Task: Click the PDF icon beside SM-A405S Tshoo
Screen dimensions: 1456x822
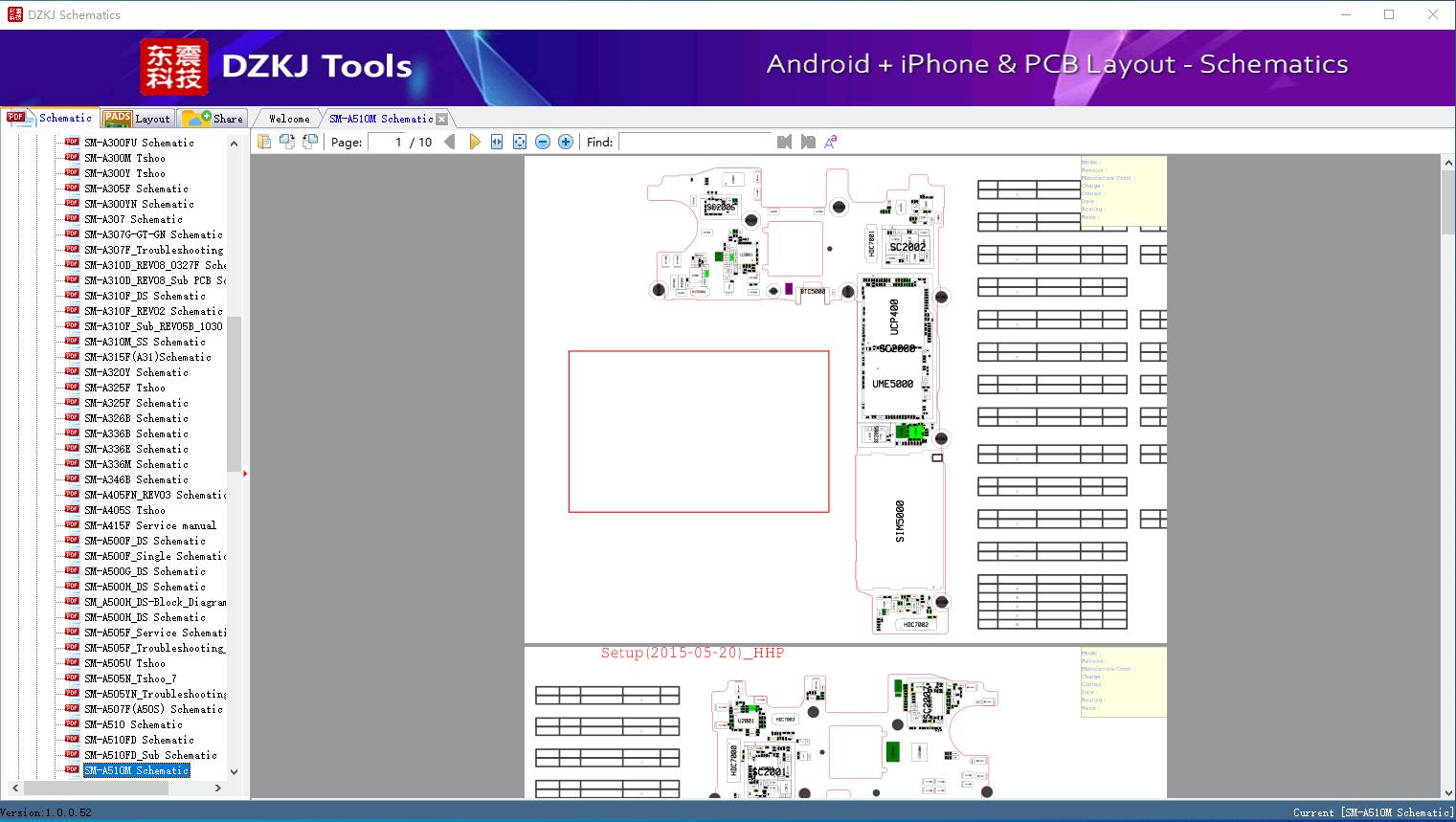Action: coord(72,510)
